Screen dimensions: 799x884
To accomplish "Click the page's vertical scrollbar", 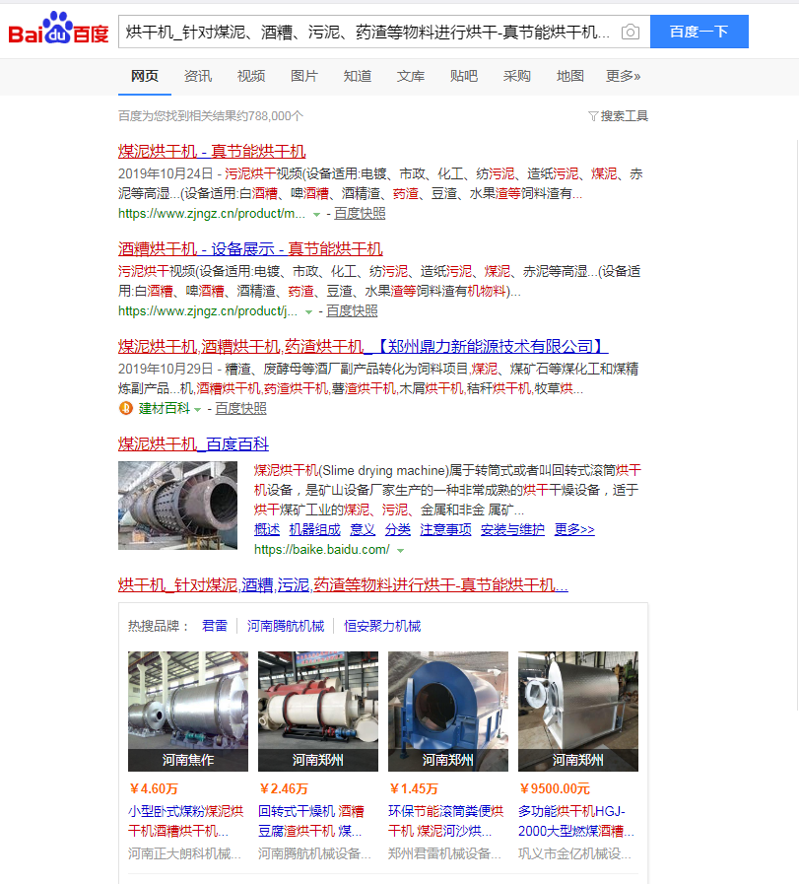I will pyautogui.click(x=797, y=426).
